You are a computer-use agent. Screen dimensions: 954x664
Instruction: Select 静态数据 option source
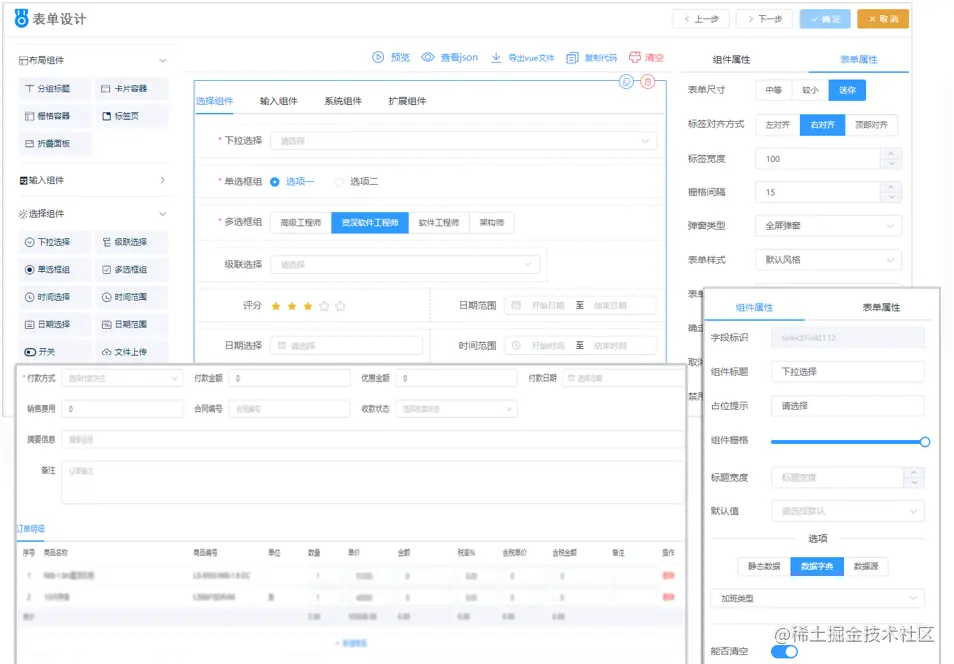click(x=764, y=566)
